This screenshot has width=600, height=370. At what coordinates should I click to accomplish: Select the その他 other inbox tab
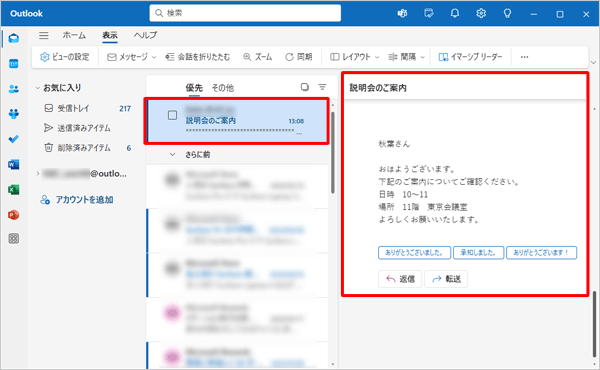click(x=223, y=88)
